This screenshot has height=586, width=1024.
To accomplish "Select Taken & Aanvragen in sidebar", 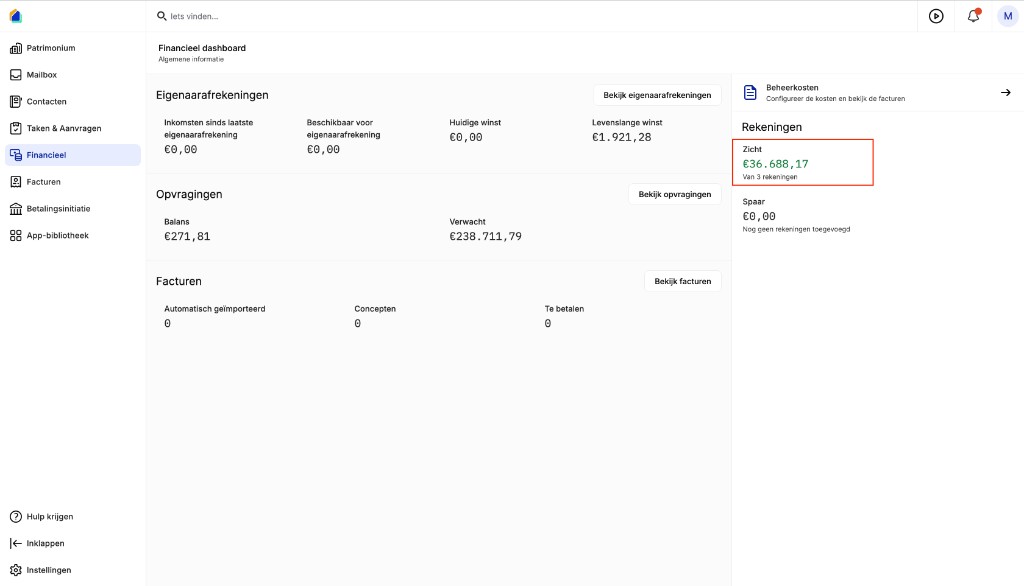I will [x=72, y=129].
